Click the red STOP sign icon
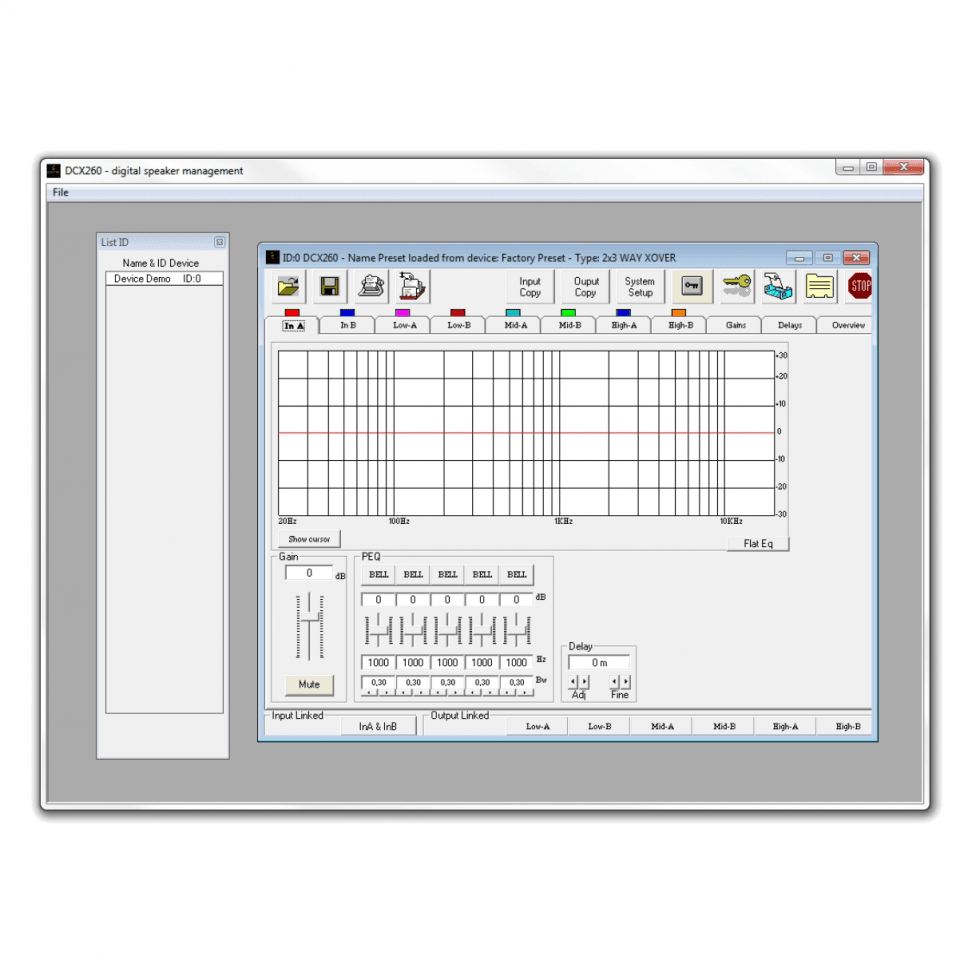 click(x=860, y=286)
